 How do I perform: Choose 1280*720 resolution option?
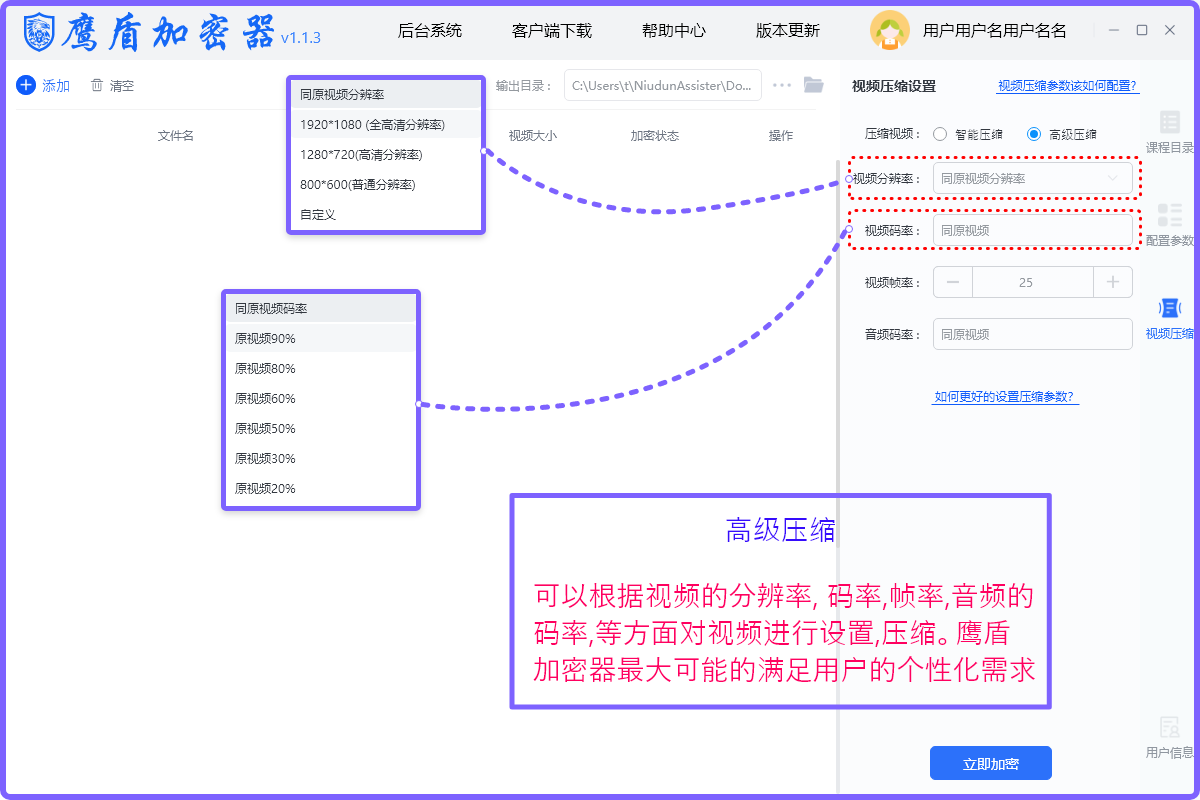pos(361,155)
